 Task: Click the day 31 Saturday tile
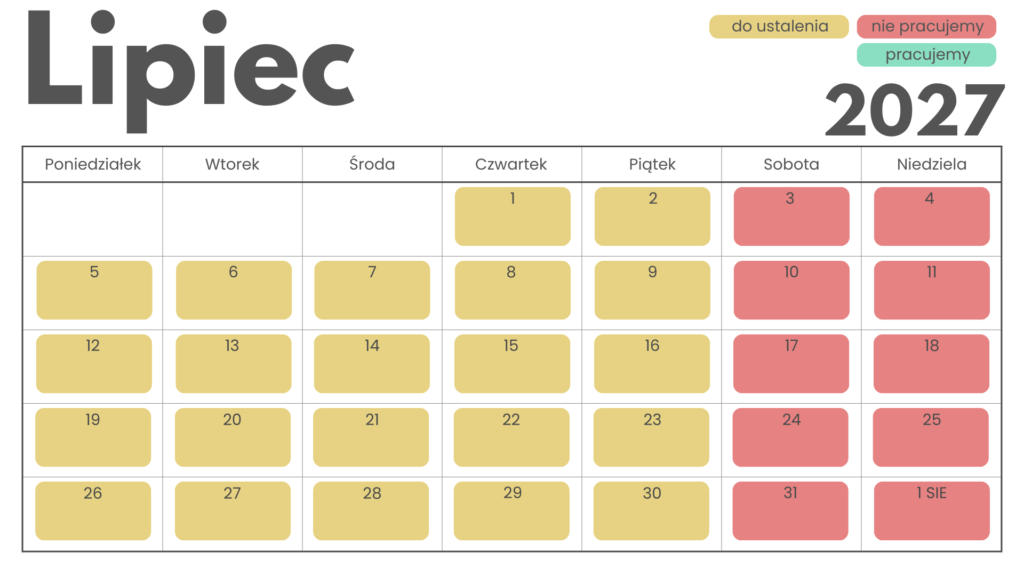[791, 511]
